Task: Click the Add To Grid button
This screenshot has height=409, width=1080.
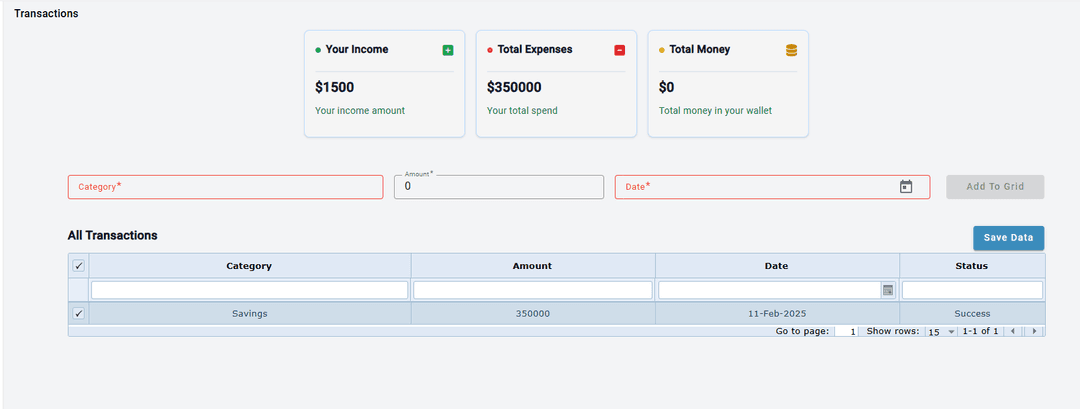Action: point(995,187)
